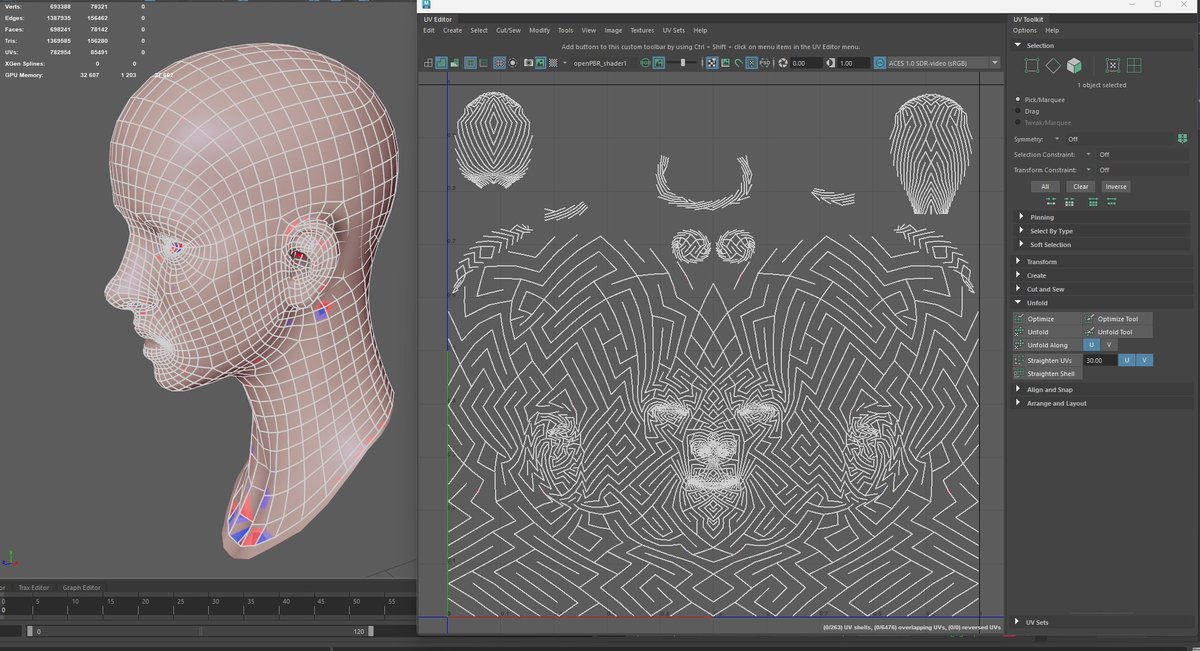Select the Drag radio option

1018,111
